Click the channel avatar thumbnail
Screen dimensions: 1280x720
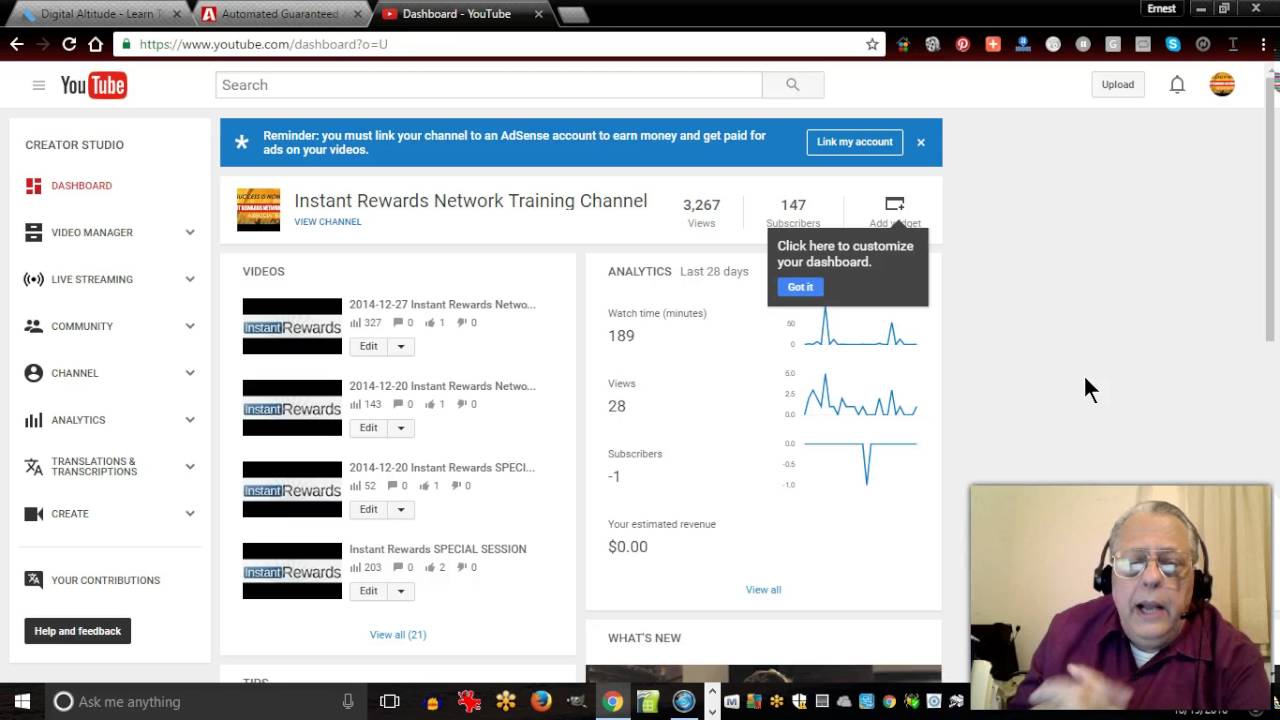(x=258, y=210)
